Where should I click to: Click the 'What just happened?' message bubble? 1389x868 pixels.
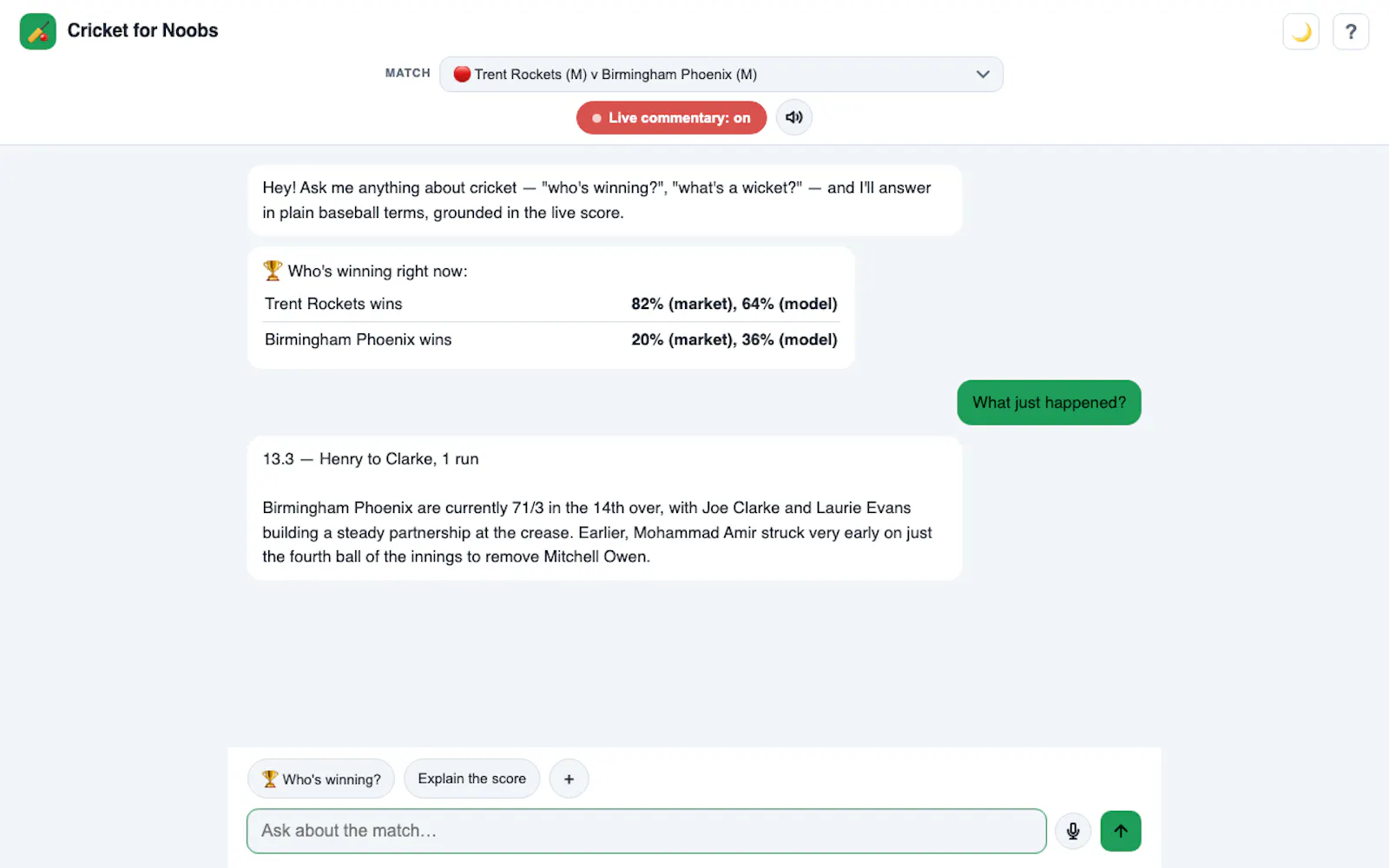pos(1049,403)
